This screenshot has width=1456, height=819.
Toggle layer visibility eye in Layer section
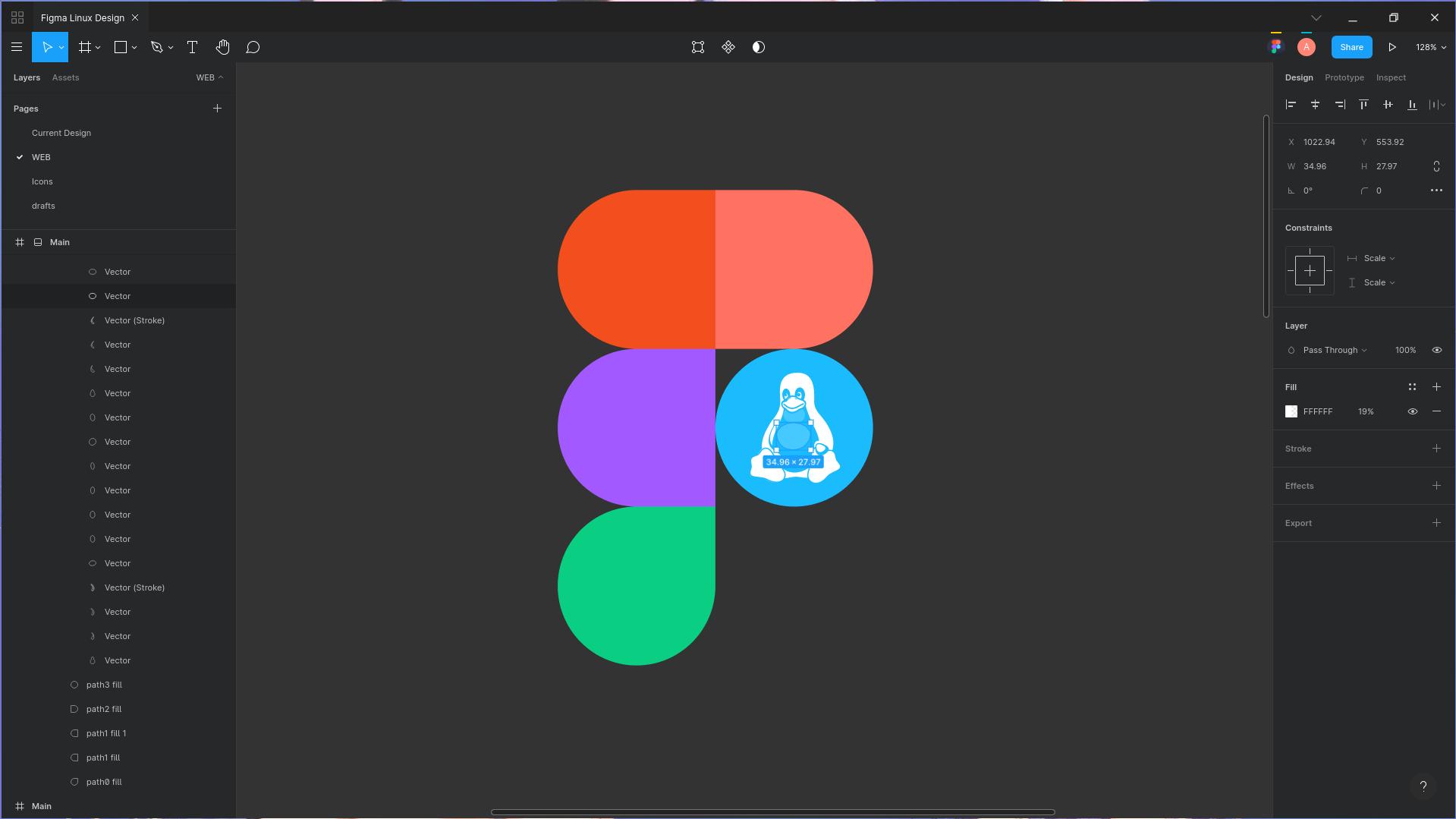(x=1437, y=350)
